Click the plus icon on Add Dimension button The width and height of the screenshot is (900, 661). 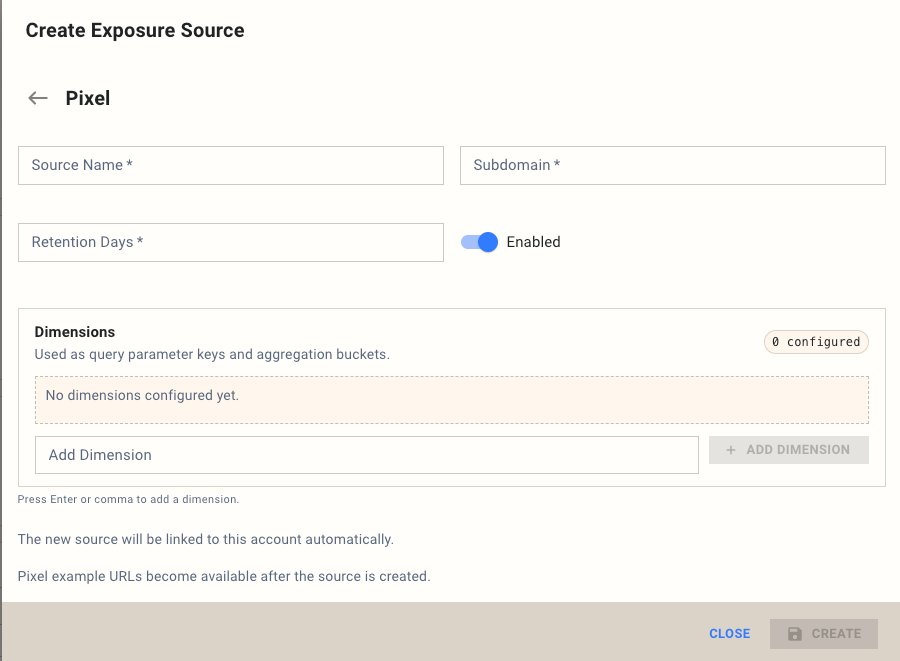(731, 450)
